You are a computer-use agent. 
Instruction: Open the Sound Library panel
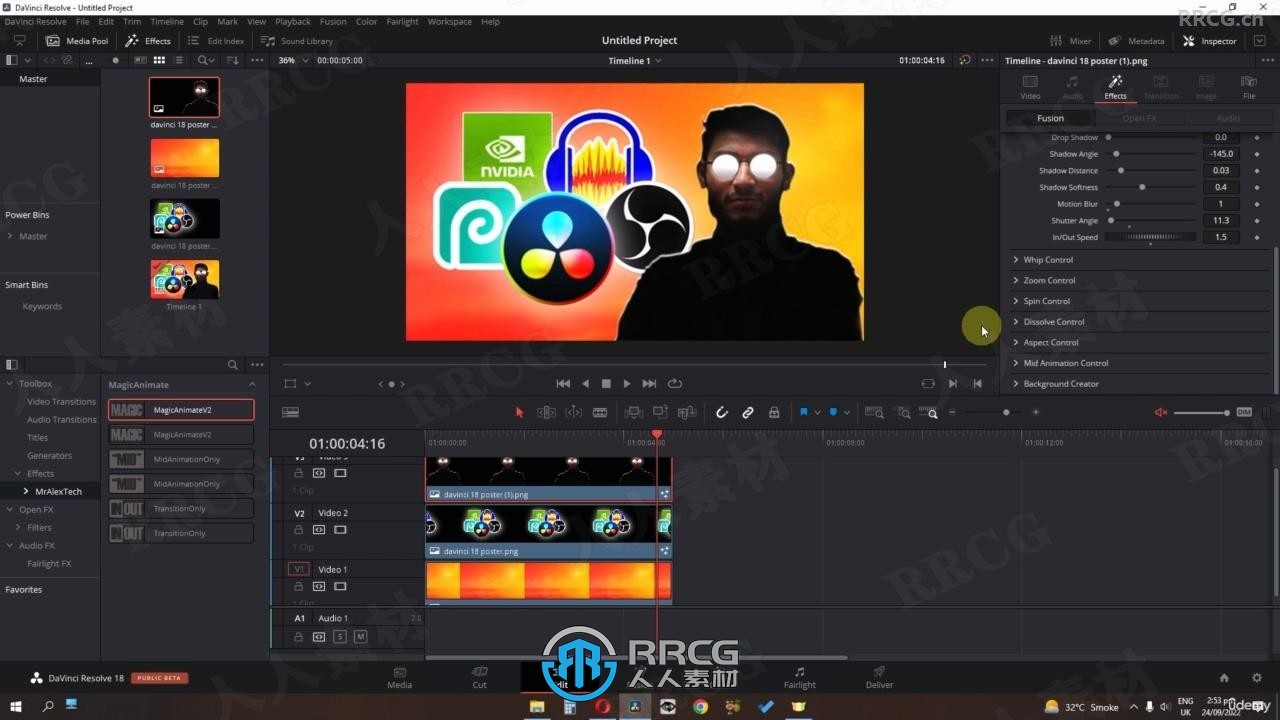[297, 41]
